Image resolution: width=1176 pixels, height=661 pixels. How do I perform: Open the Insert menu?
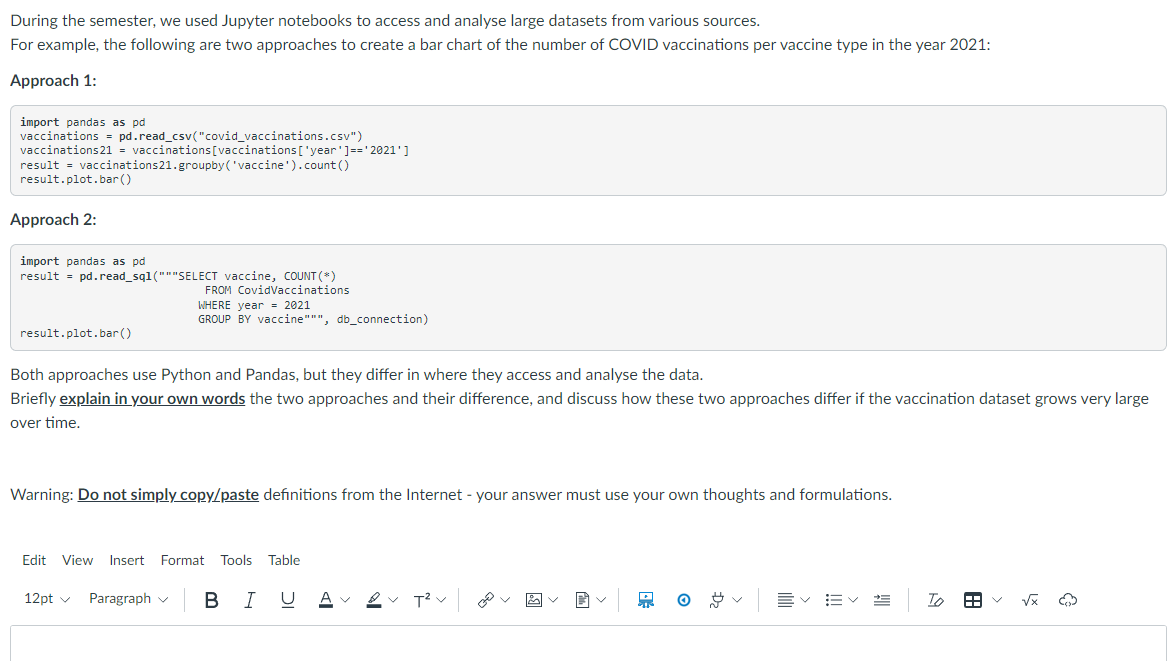(x=127, y=560)
